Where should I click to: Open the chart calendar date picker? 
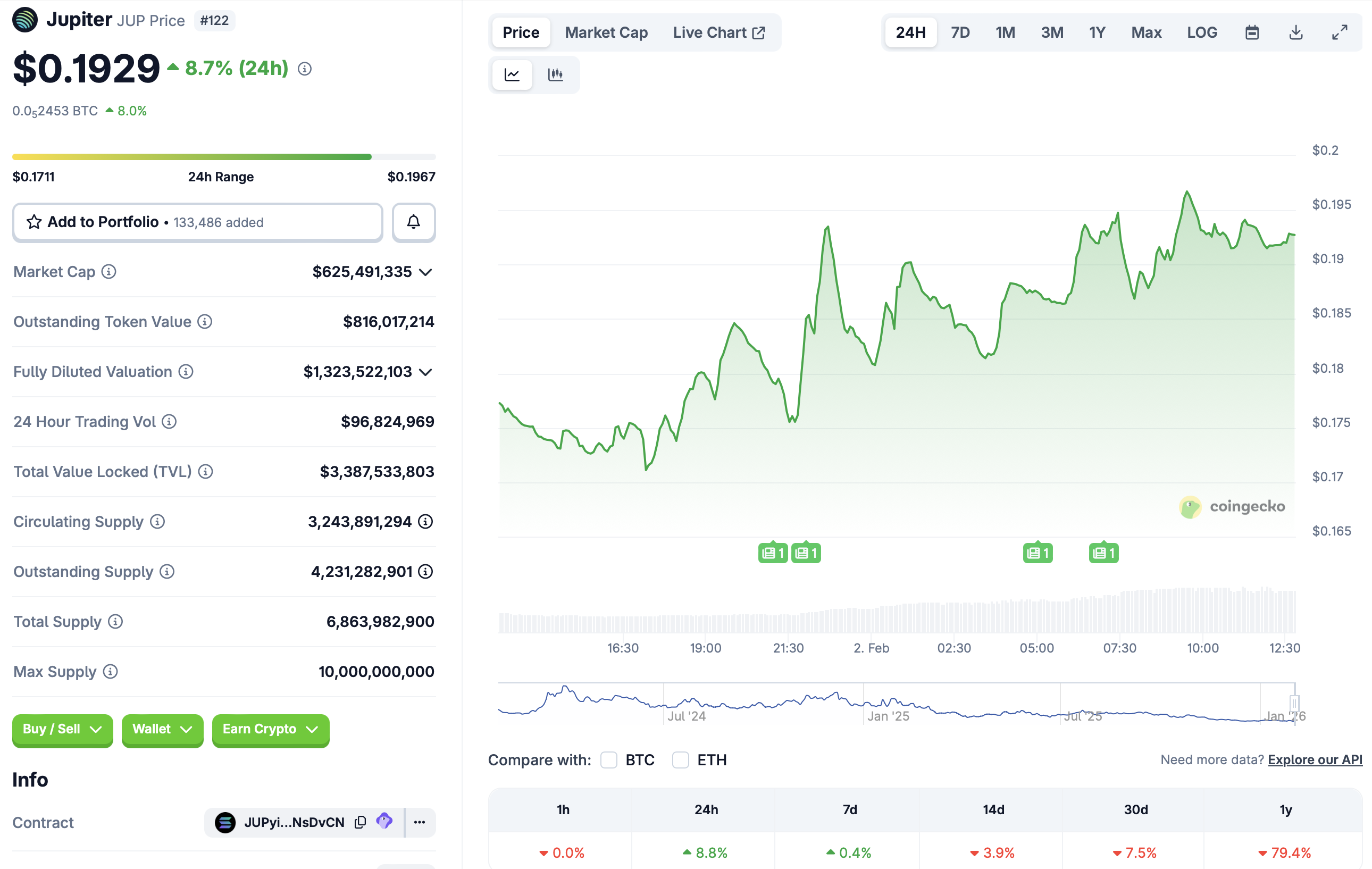[x=1252, y=32]
